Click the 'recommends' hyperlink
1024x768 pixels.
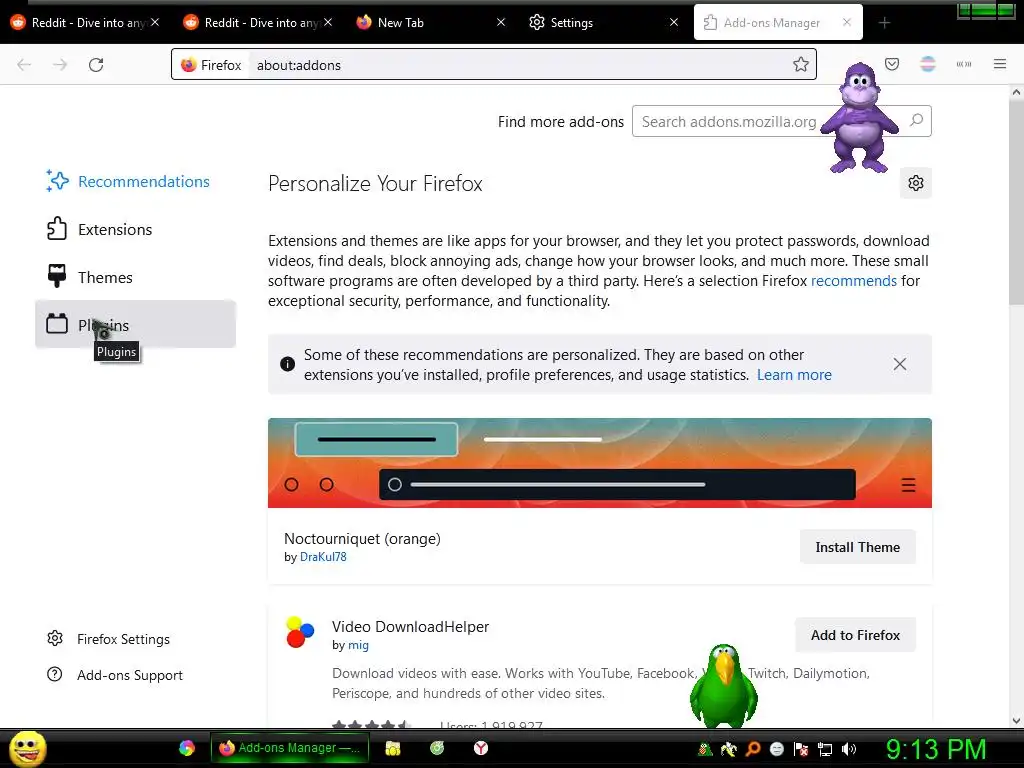click(854, 281)
